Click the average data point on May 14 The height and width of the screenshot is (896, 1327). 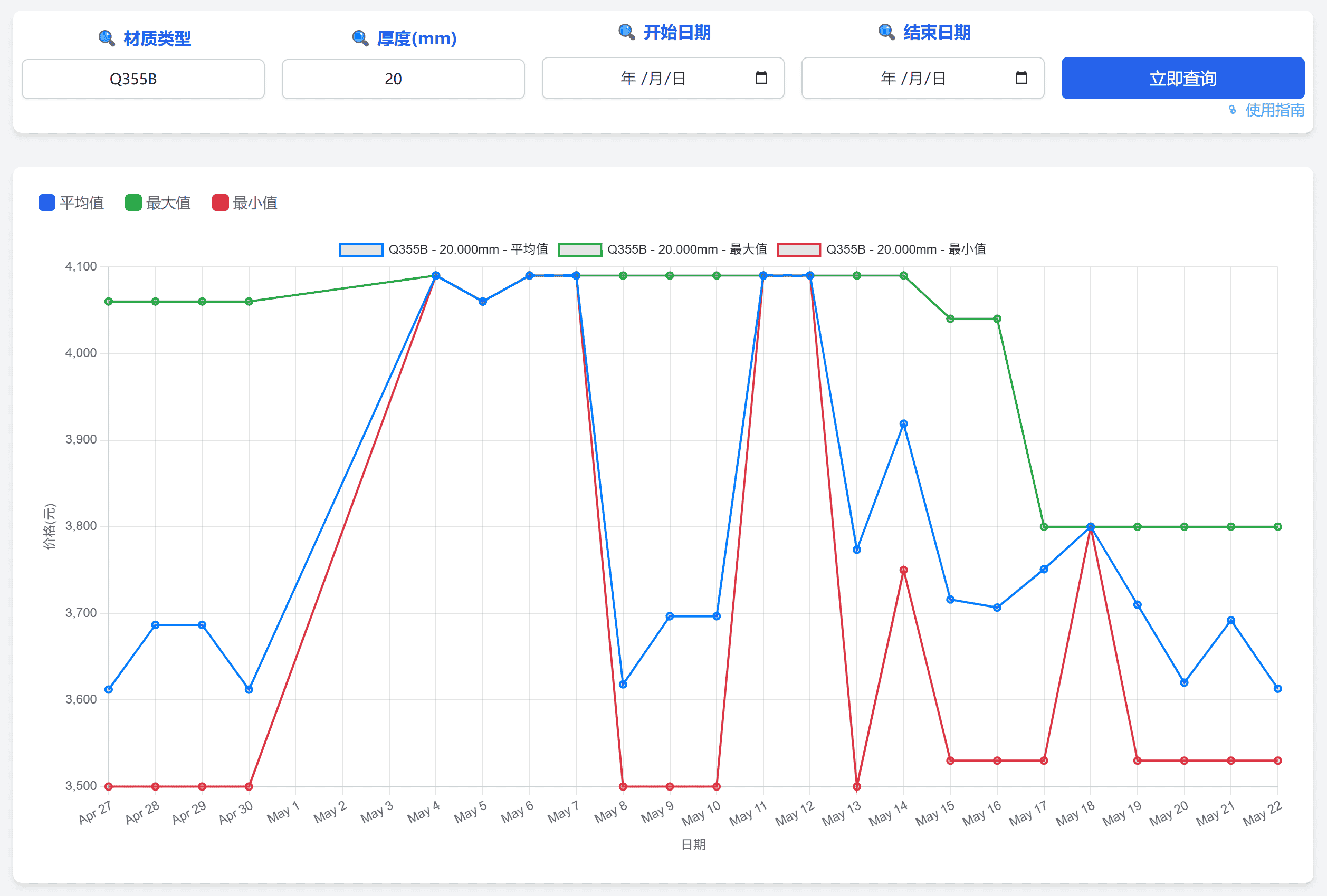coord(903,424)
